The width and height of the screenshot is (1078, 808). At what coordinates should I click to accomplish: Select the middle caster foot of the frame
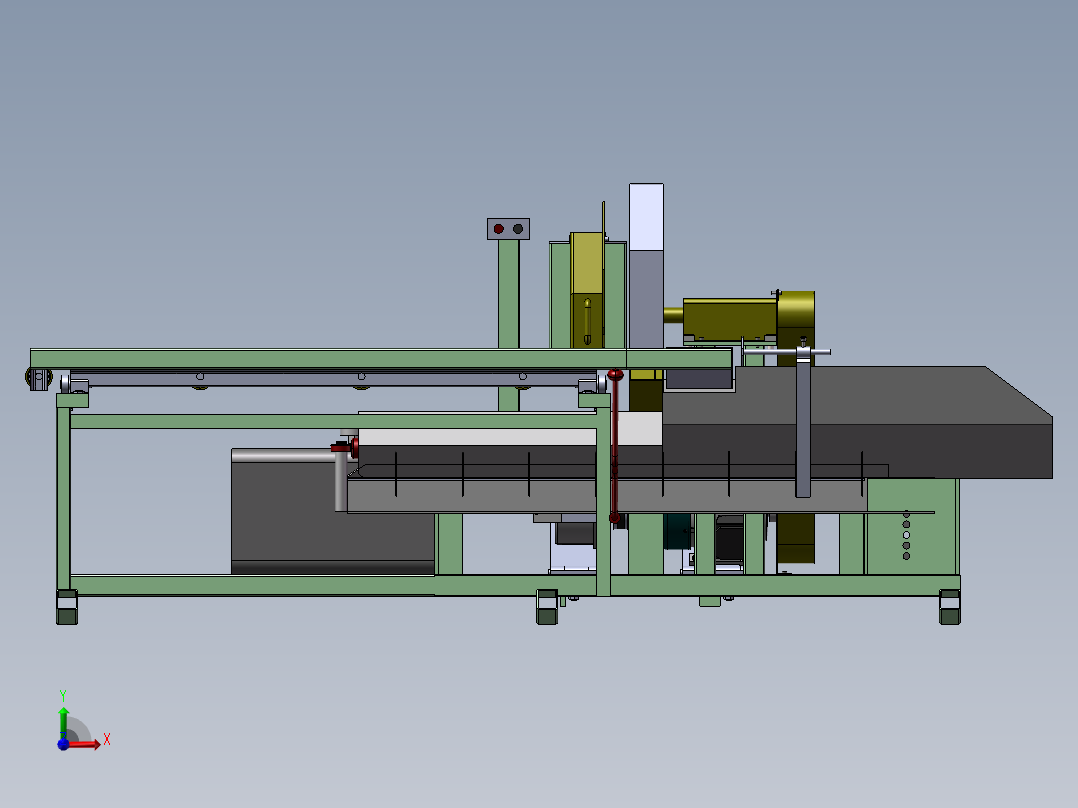coord(547,607)
